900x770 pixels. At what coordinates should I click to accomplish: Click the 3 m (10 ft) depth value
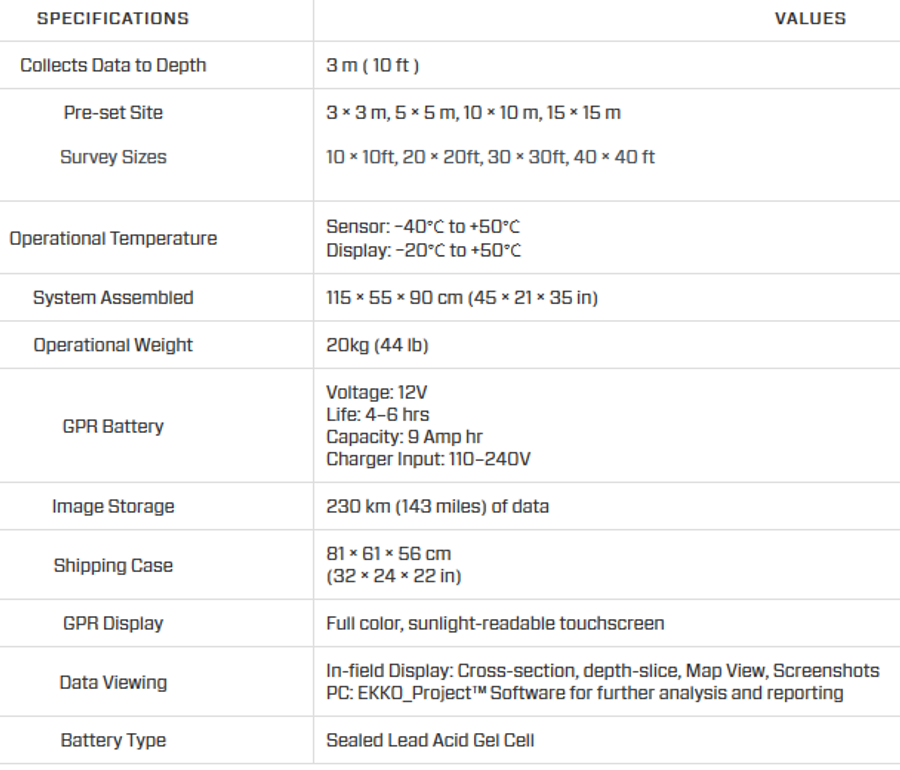(x=372, y=66)
